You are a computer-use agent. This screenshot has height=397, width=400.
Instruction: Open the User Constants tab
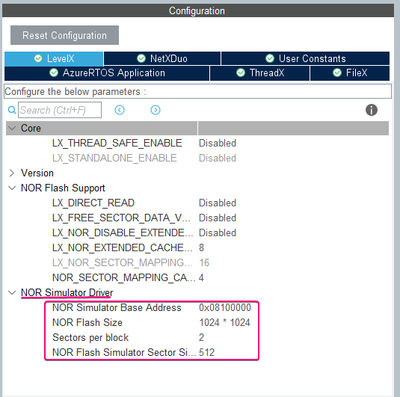(305, 59)
